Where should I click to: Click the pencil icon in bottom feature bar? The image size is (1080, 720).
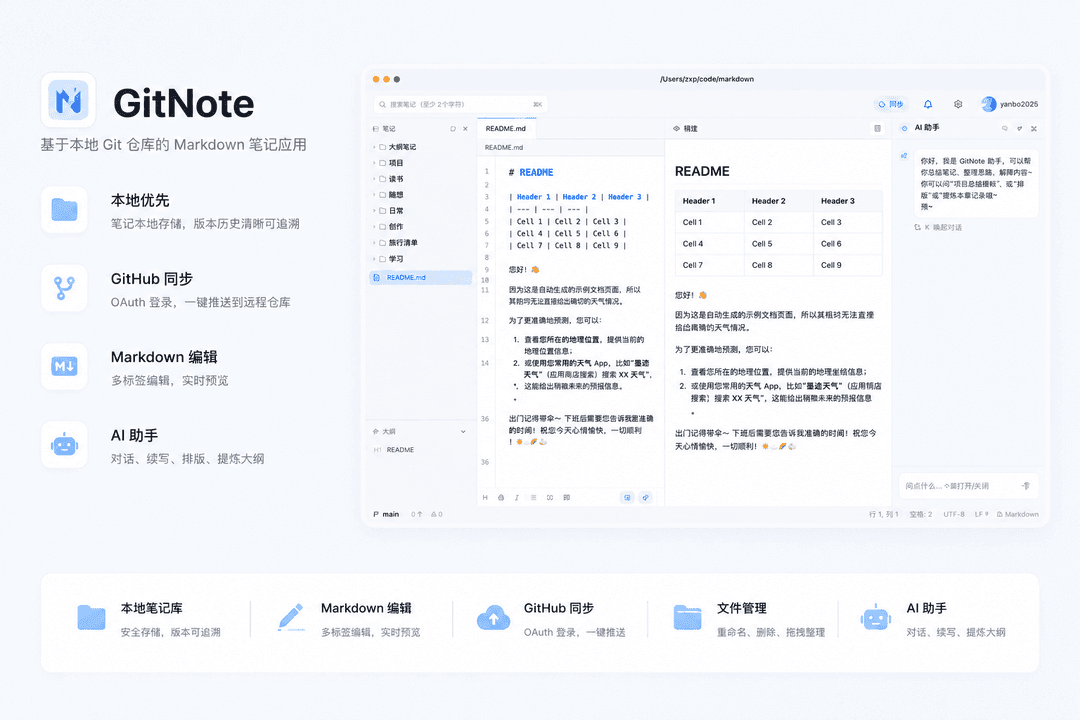click(x=291, y=617)
